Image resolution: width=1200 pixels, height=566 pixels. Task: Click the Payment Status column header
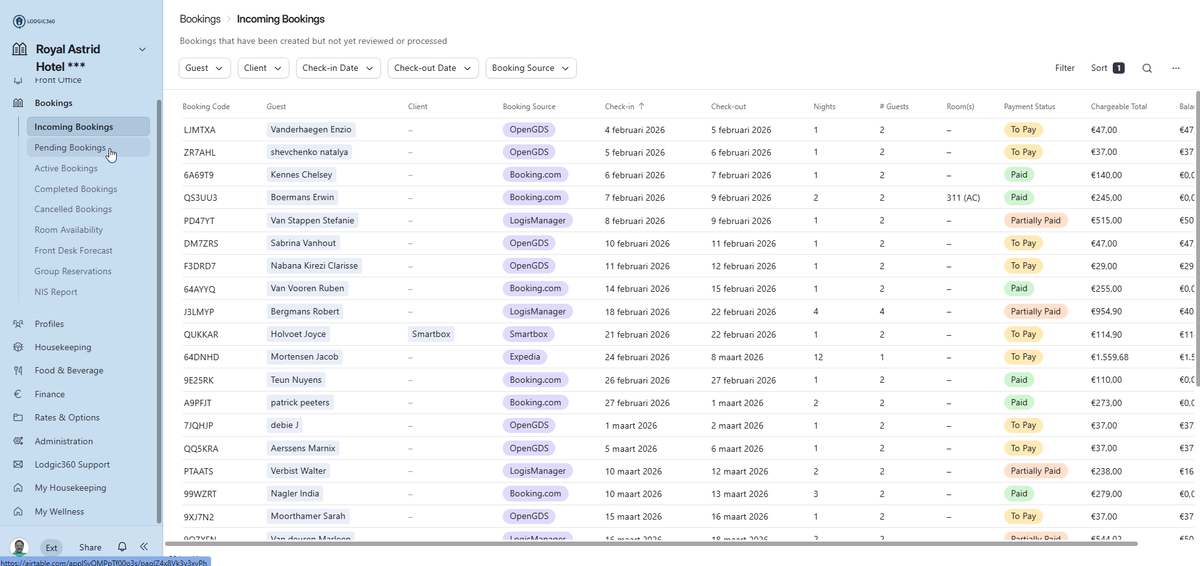click(x=1030, y=106)
